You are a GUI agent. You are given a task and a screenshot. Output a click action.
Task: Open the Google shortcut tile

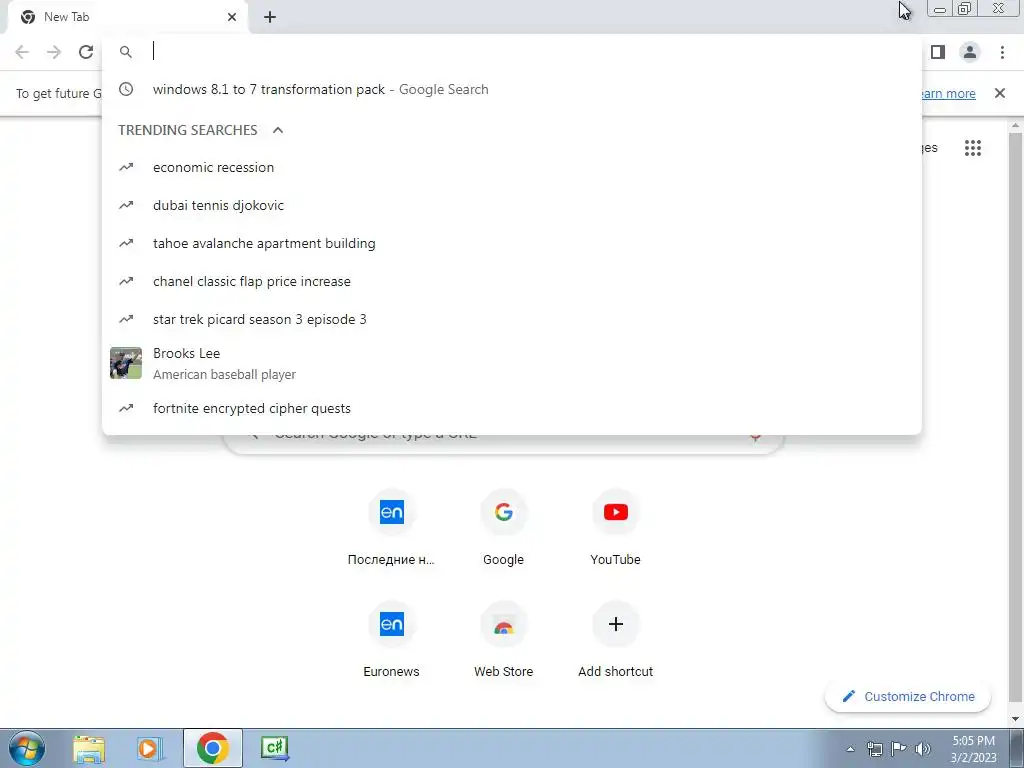504,528
